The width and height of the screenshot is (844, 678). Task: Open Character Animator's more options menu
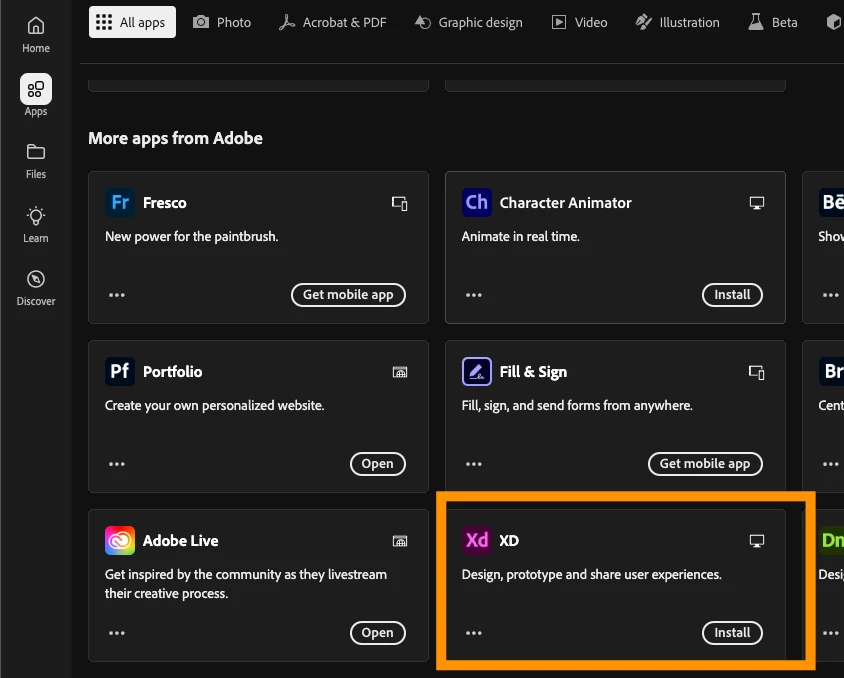[474, 295]
